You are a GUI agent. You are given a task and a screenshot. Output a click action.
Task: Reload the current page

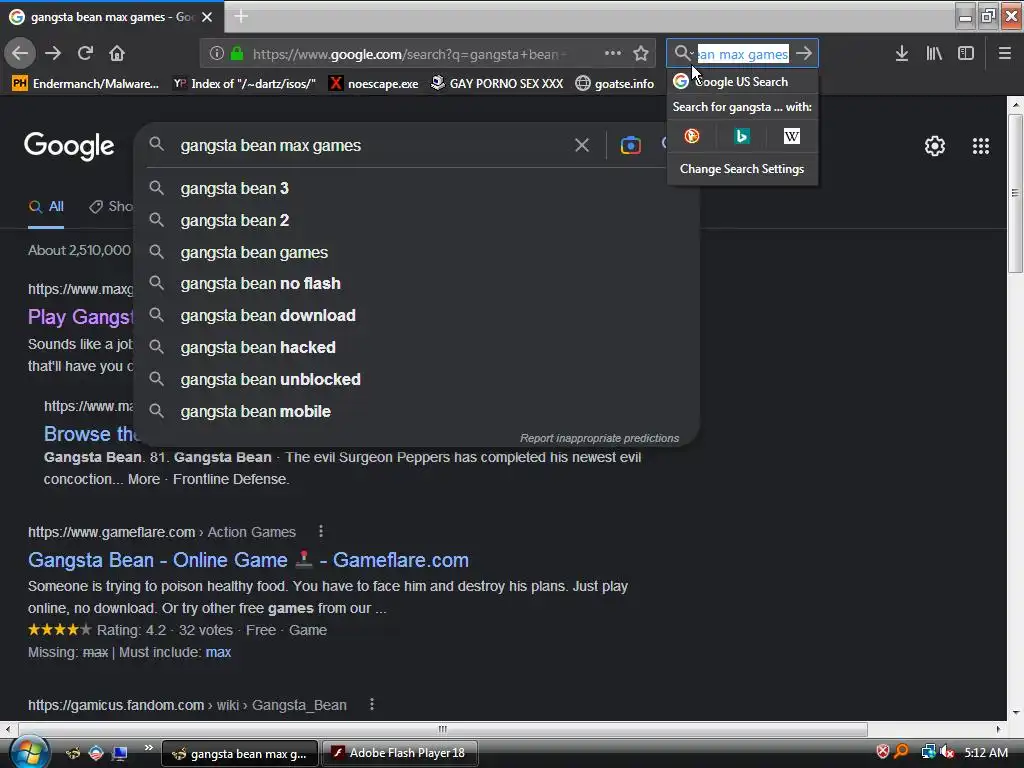coord(85,54)
